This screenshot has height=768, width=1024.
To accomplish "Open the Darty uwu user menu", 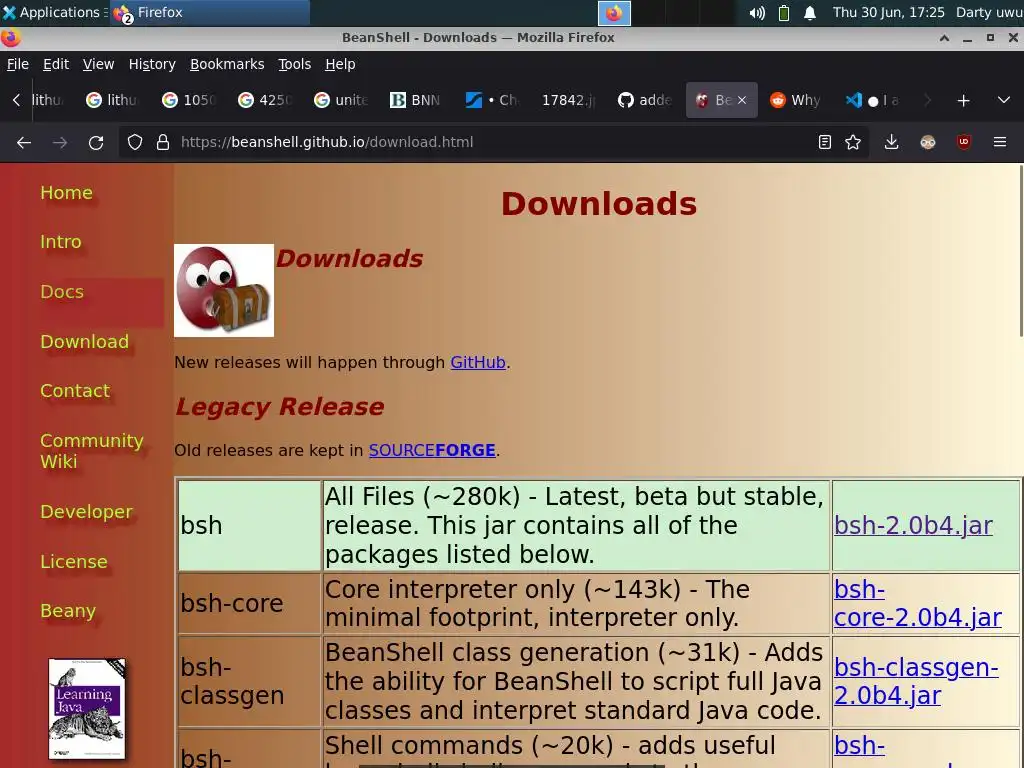I will (x=989, y=12).
